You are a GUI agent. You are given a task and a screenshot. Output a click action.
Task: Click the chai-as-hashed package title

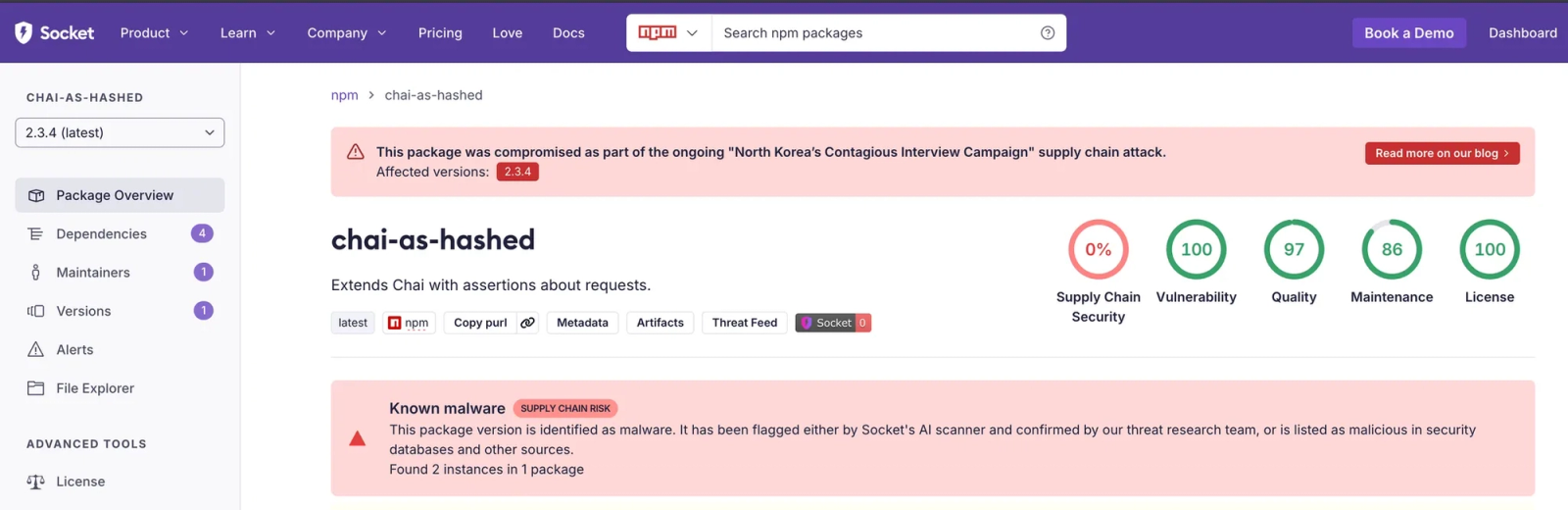coord(433,239)
